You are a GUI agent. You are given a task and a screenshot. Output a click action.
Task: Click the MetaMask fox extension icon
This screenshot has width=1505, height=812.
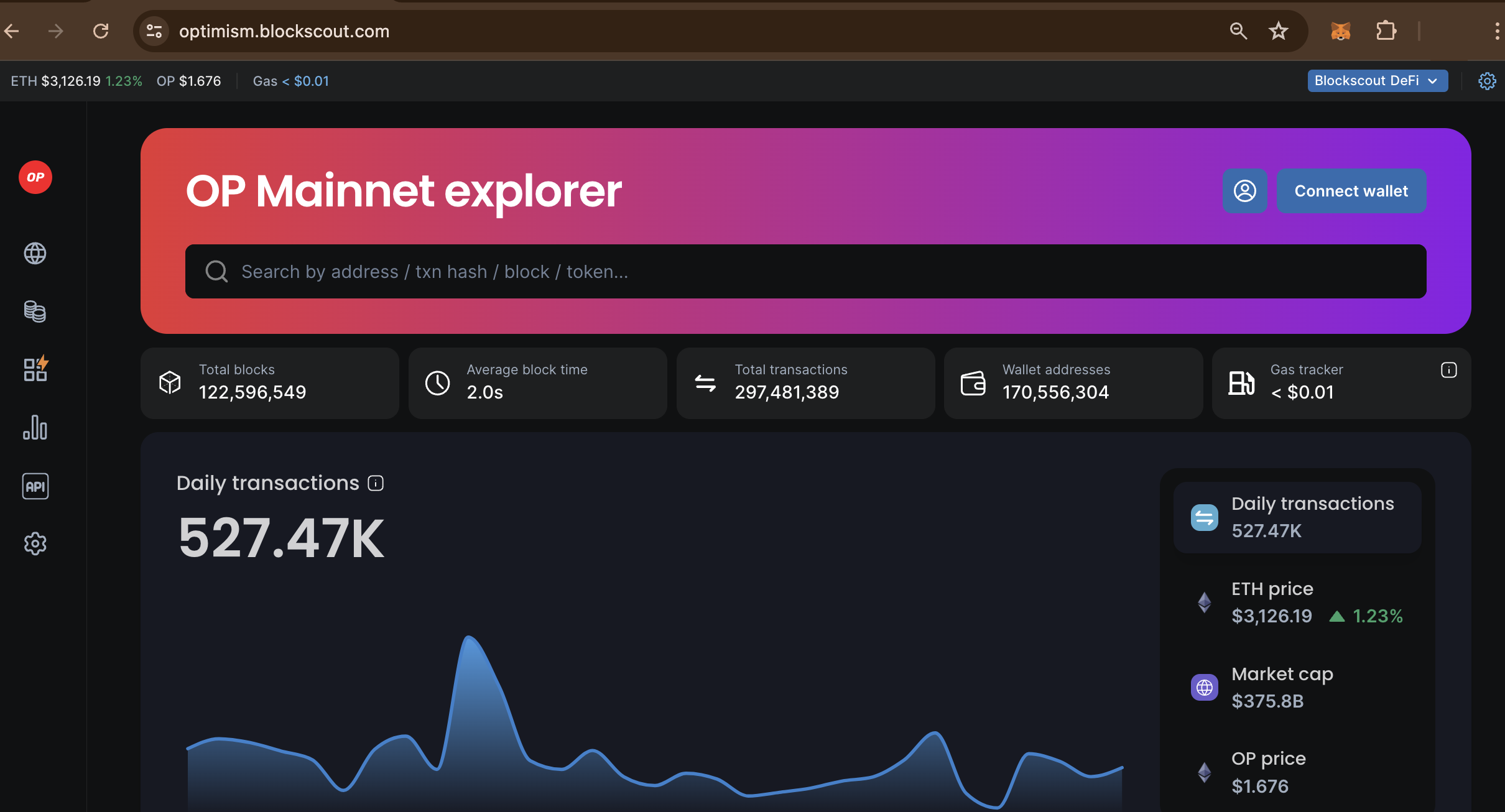pyautogui.click(x=1340, y=31)
